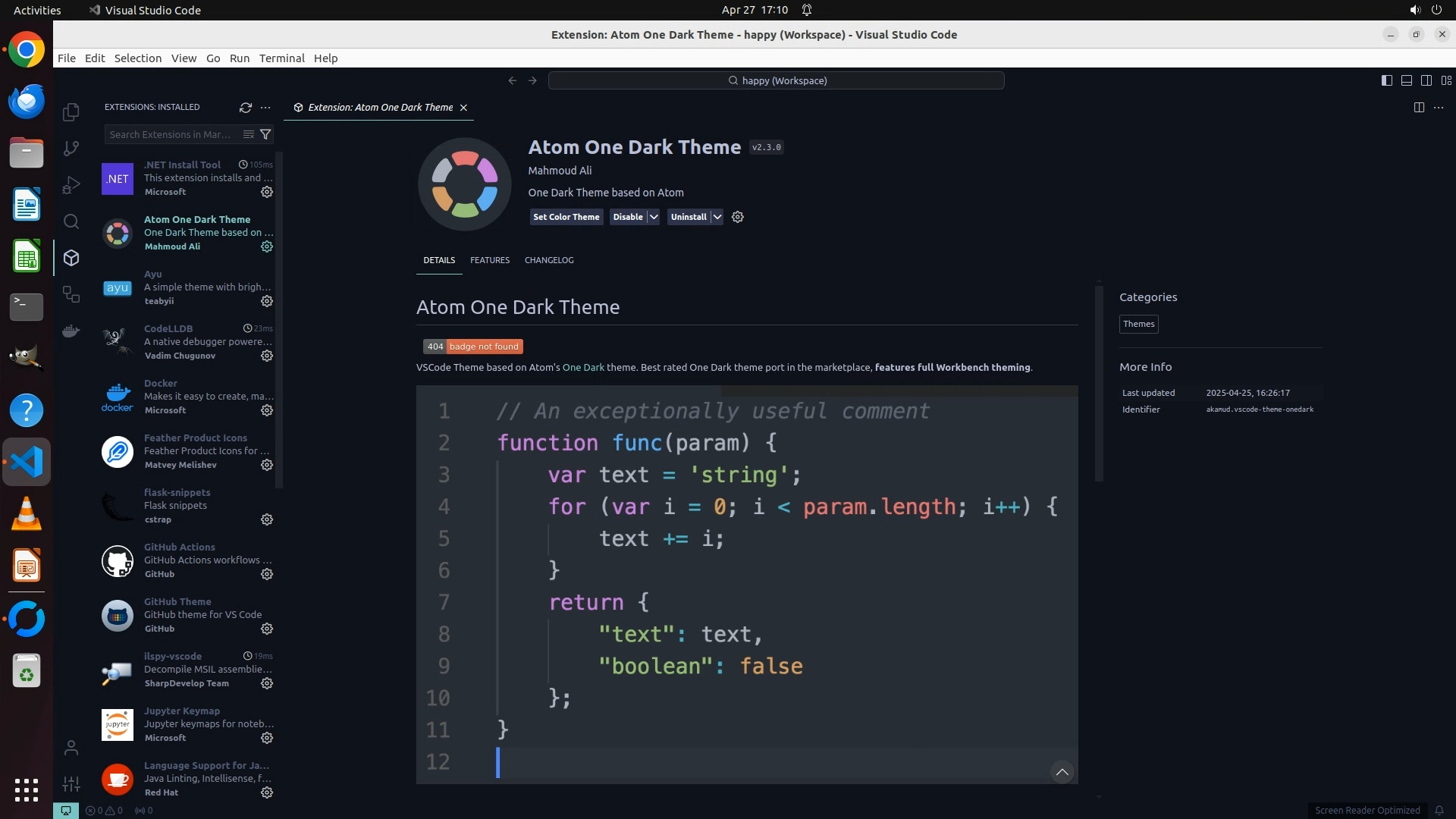
Task: Expand the Uninstall button dropdown arrow
Action: [x=717, y=217]
